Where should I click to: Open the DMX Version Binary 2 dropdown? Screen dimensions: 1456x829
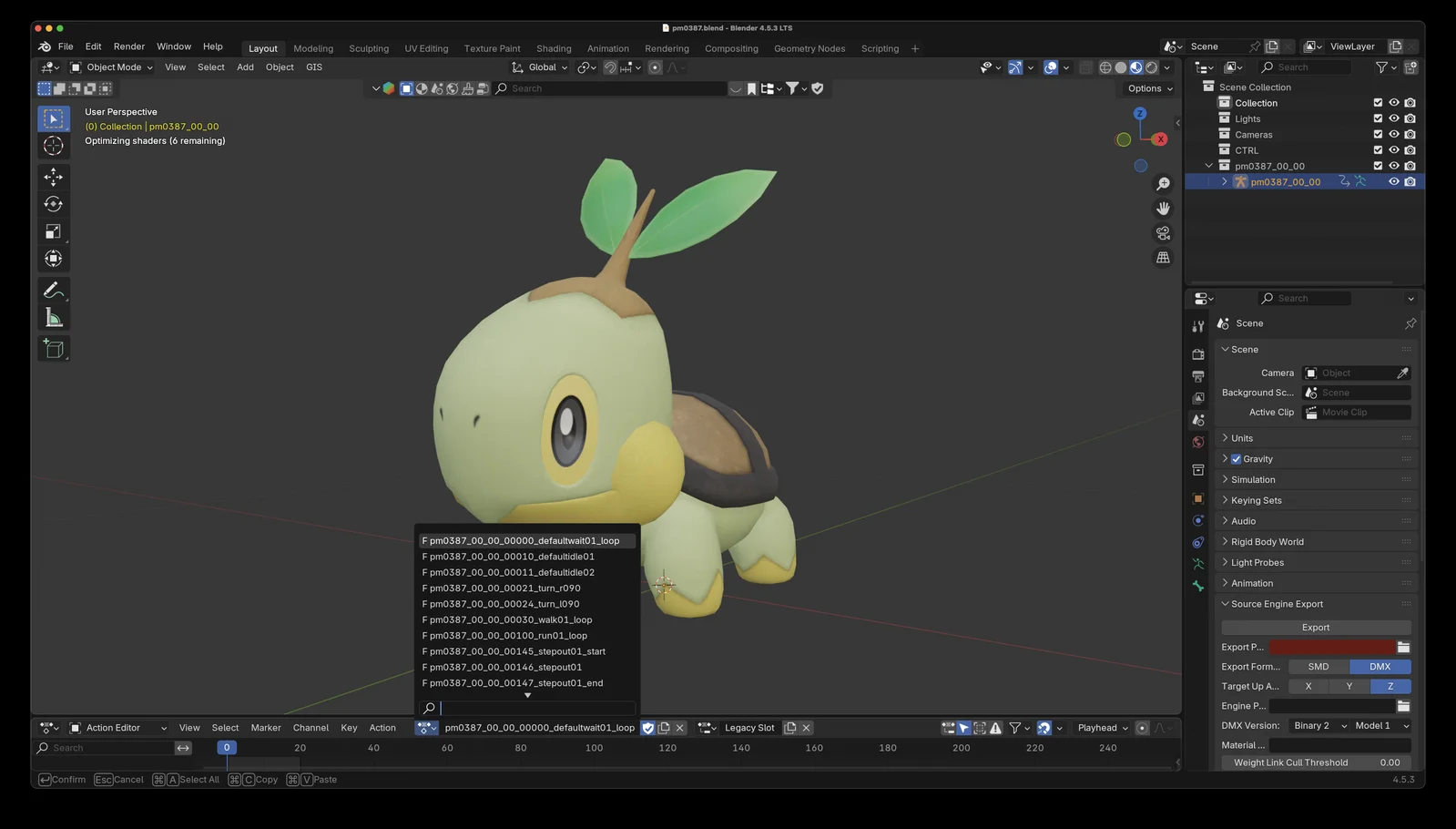[1319, 726]
